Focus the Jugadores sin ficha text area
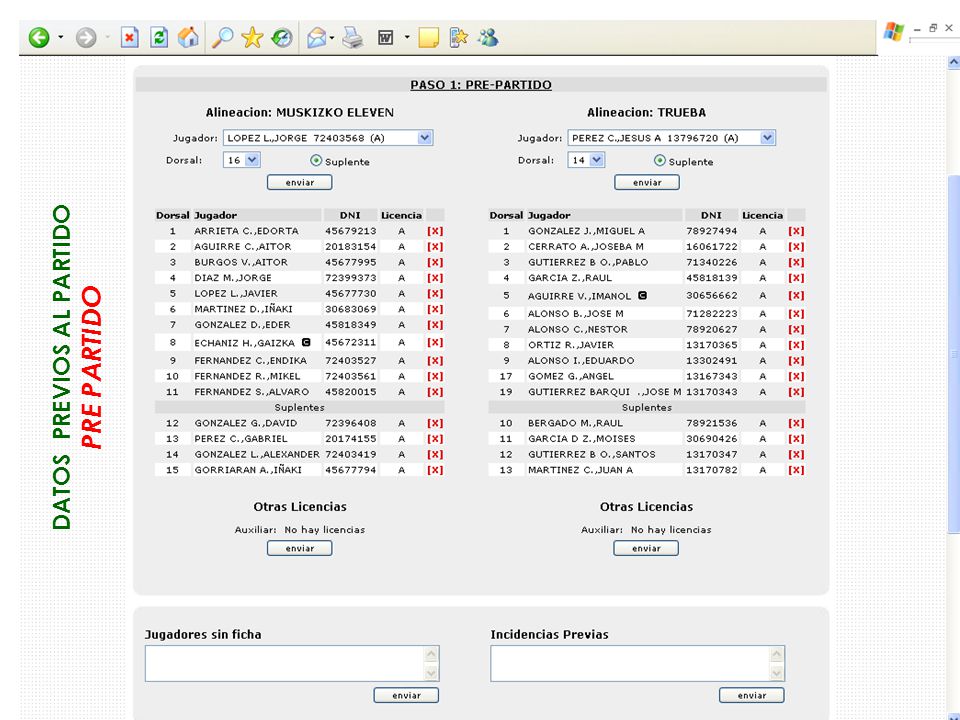Screen dimensions: 960x720 [285, 663]
